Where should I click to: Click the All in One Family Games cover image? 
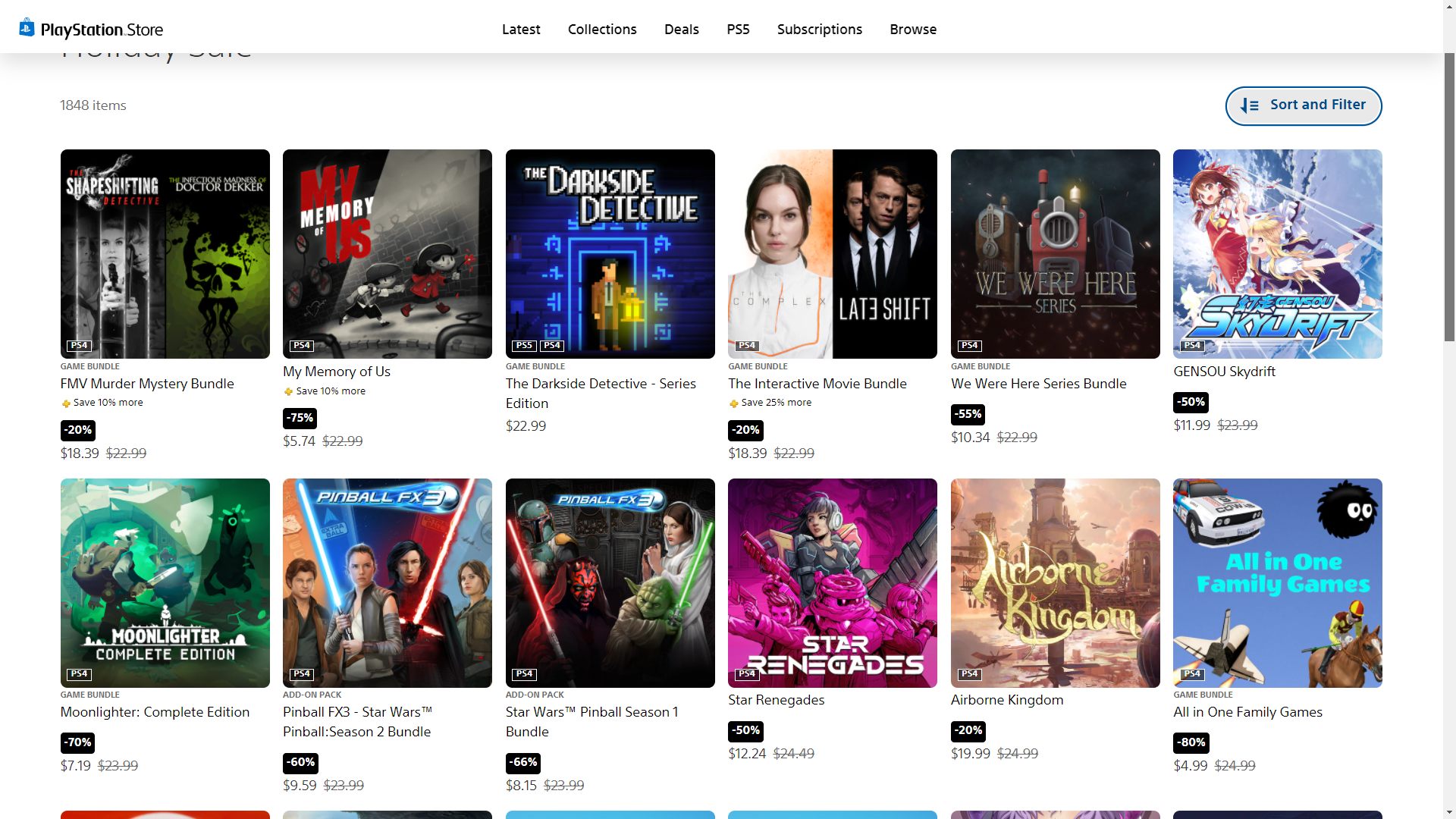coord(1277,582)
